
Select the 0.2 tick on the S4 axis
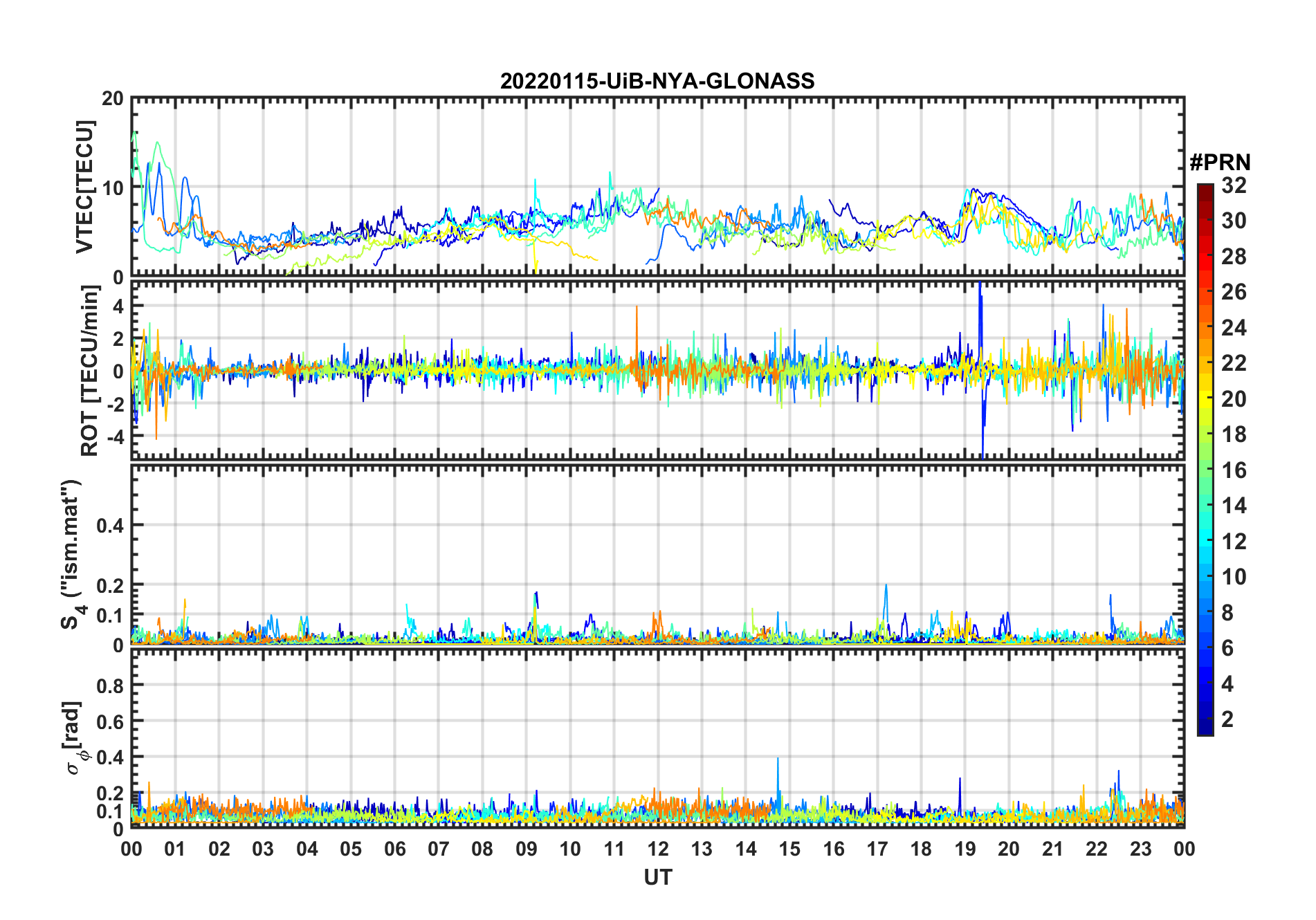[x=110, y=585]
